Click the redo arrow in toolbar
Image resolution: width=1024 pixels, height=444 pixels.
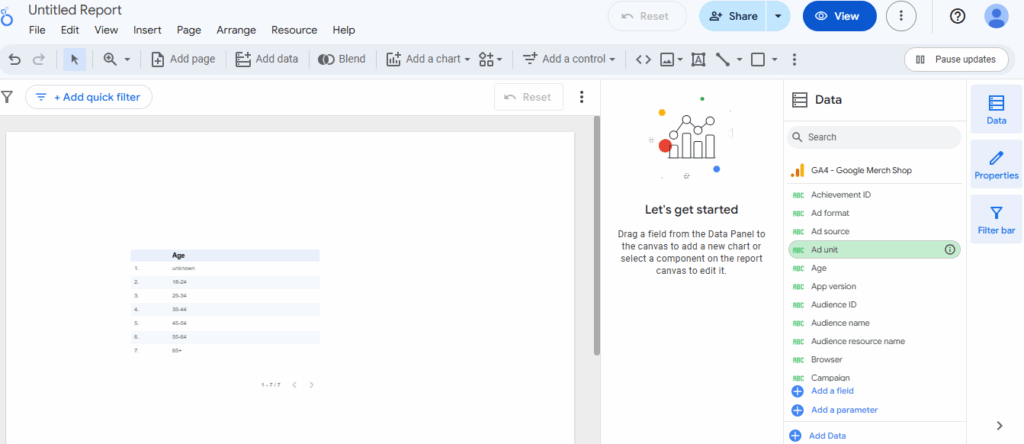tap(39, 59)
